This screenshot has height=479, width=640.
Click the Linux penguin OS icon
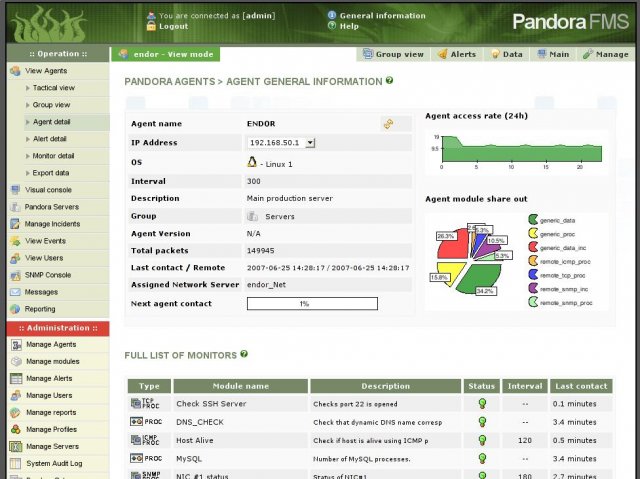pos(252,162)
